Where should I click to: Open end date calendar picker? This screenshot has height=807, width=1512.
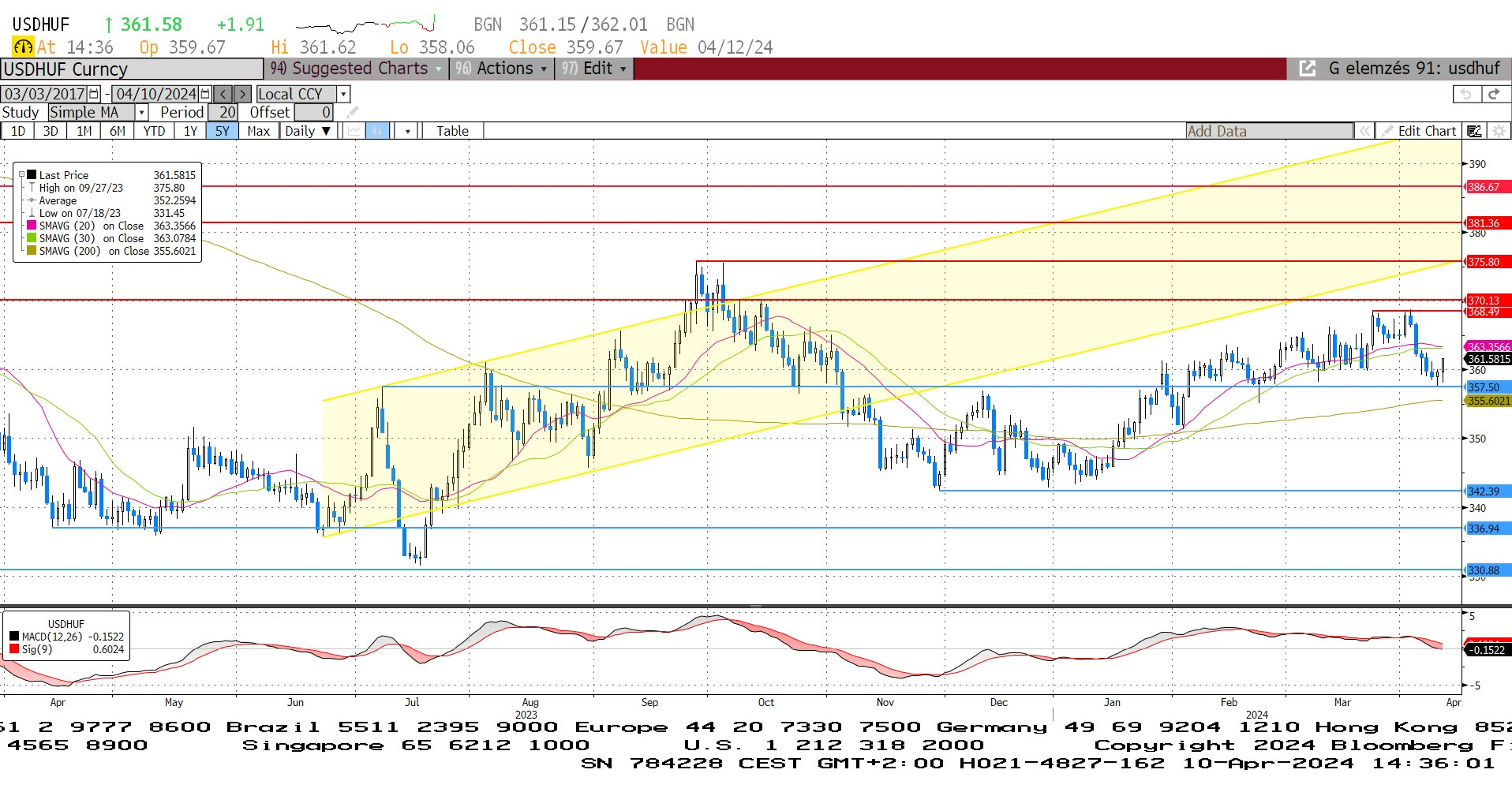coord(206,94)
